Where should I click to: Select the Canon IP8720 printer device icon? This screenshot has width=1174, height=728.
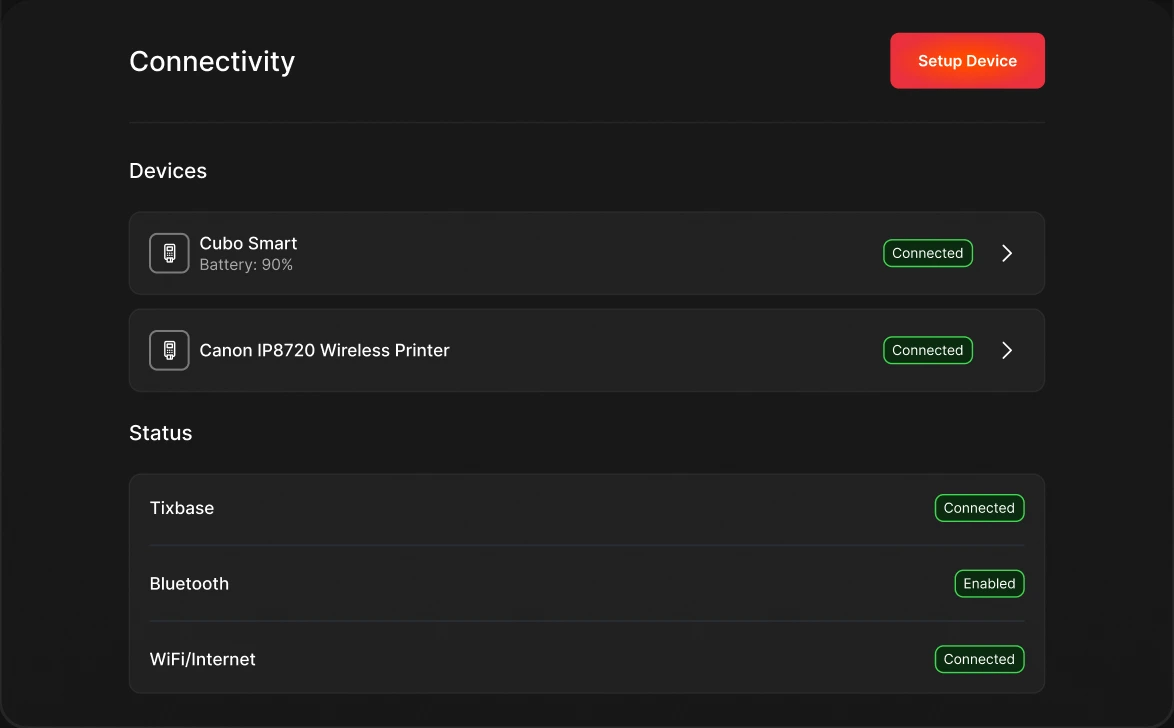[169, 351]
